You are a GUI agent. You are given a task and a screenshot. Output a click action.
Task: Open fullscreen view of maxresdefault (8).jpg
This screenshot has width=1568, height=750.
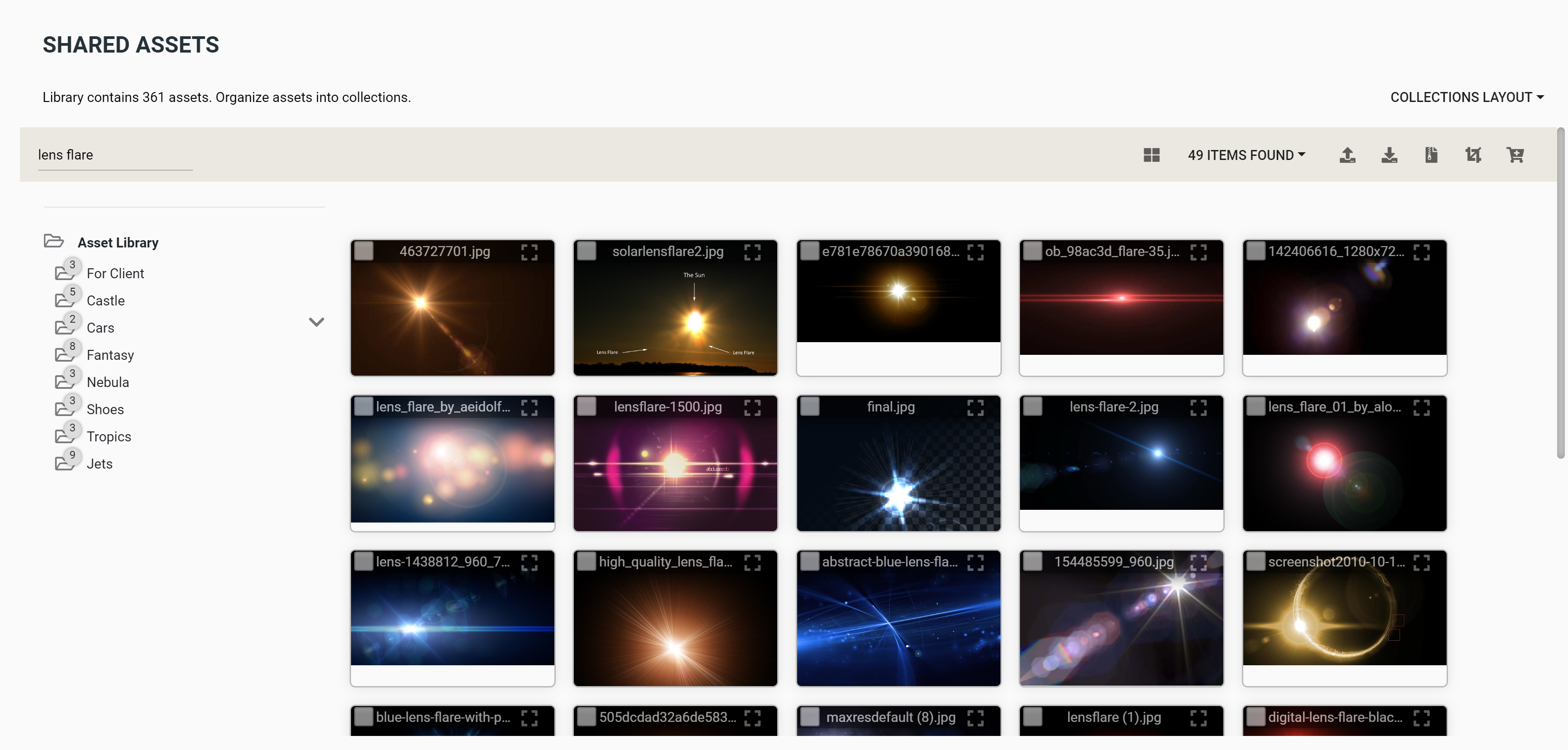pyautogui.click(x=975, y=718)
